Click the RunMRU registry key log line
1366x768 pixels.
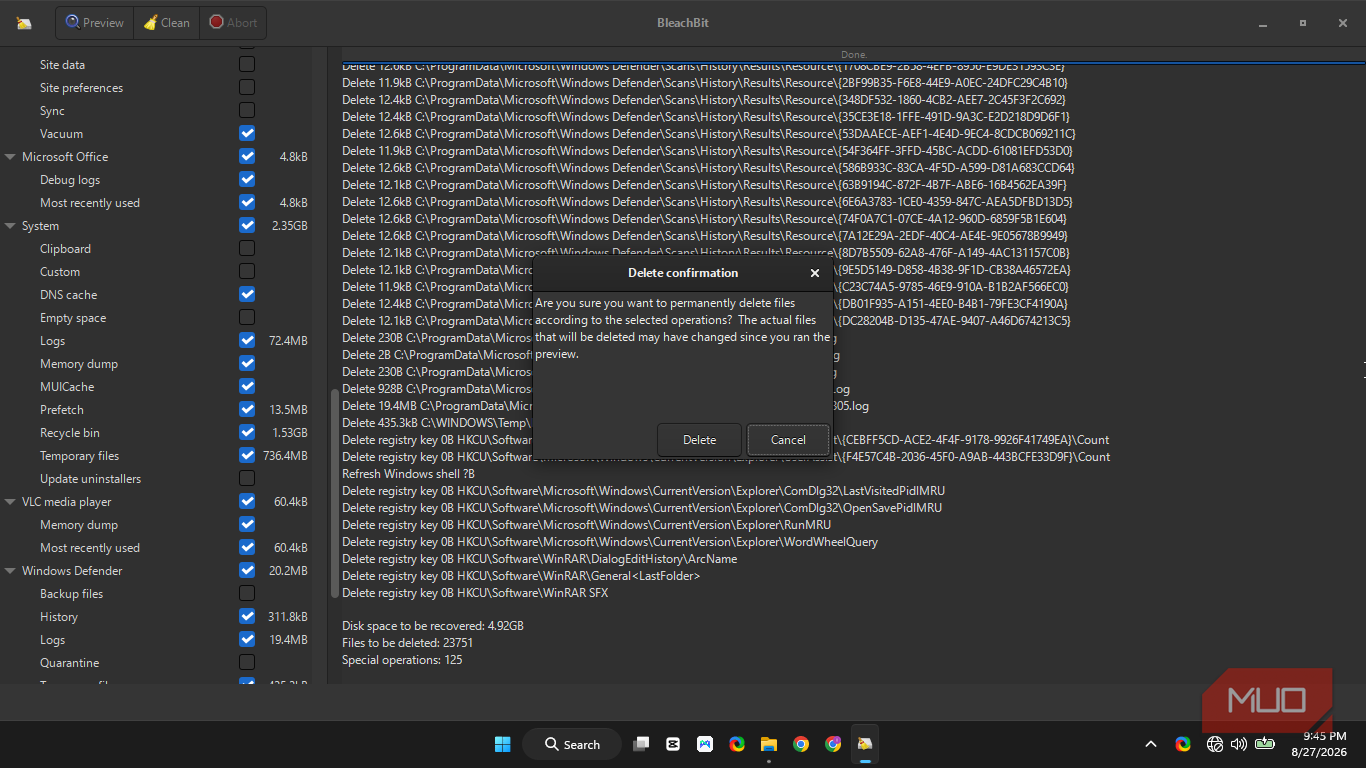tap(586, 525)
